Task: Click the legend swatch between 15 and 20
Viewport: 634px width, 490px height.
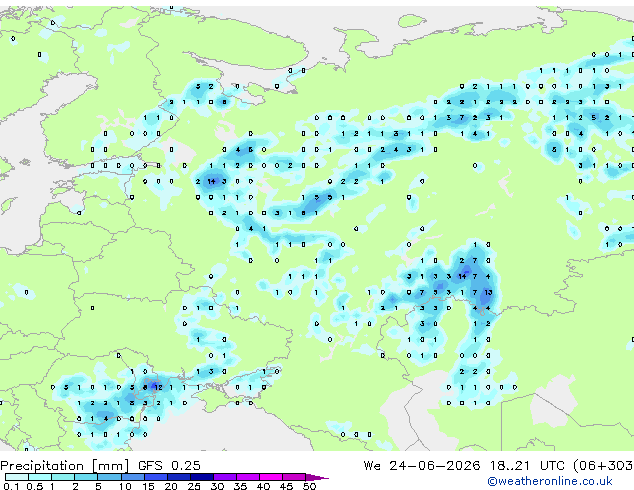Action: pyautogui.click(x=155, y=477)
